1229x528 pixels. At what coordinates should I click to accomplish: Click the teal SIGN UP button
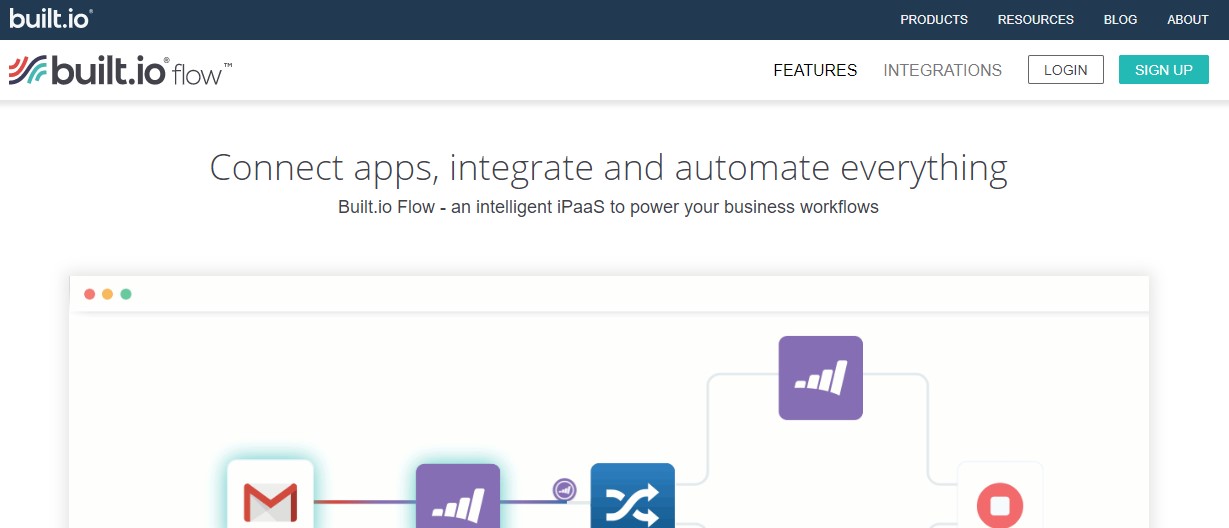(1164, 70)
